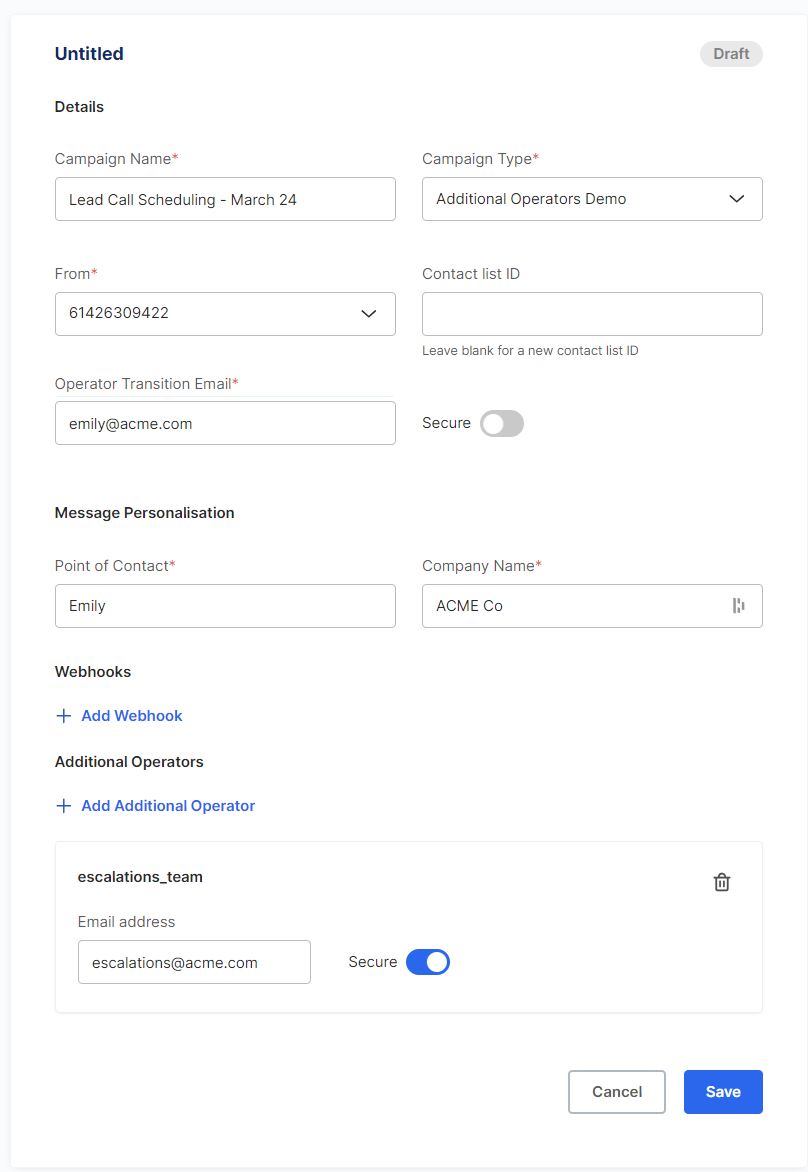
Task: Focus the Campaign Name input field
Action: coord(225,199)
